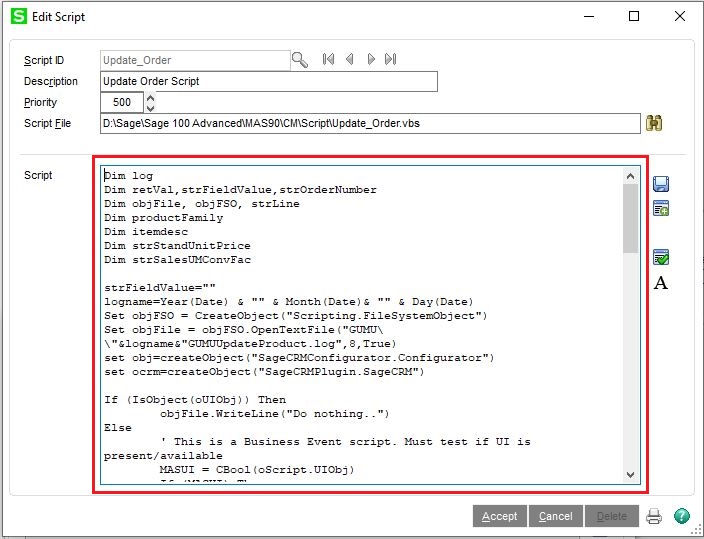
Task: Click the script editor scrollbar thumb
Action: (630, 218)
